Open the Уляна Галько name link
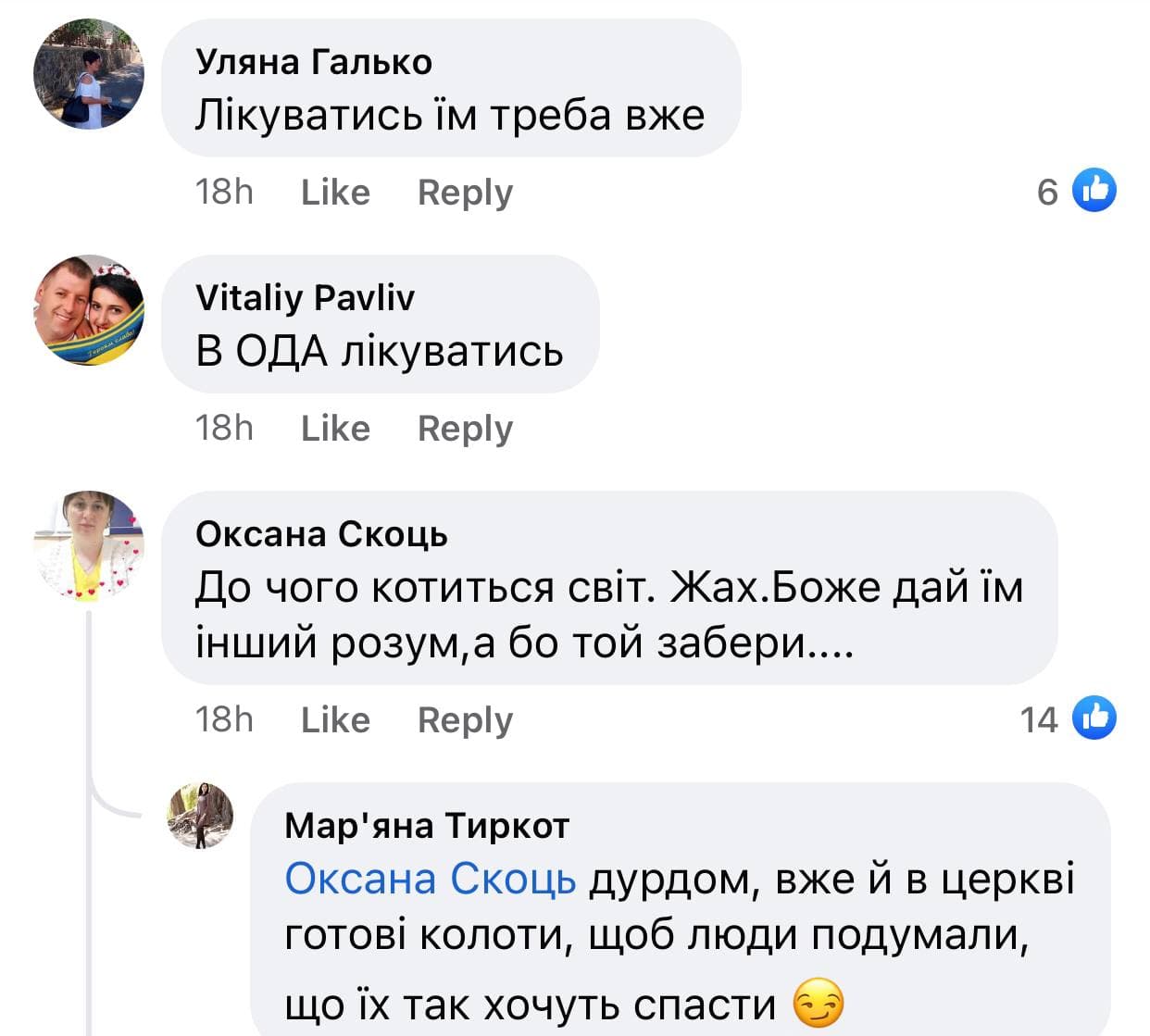The height and width of the screenshot is (1036, 1150). [x=314, y=61]
